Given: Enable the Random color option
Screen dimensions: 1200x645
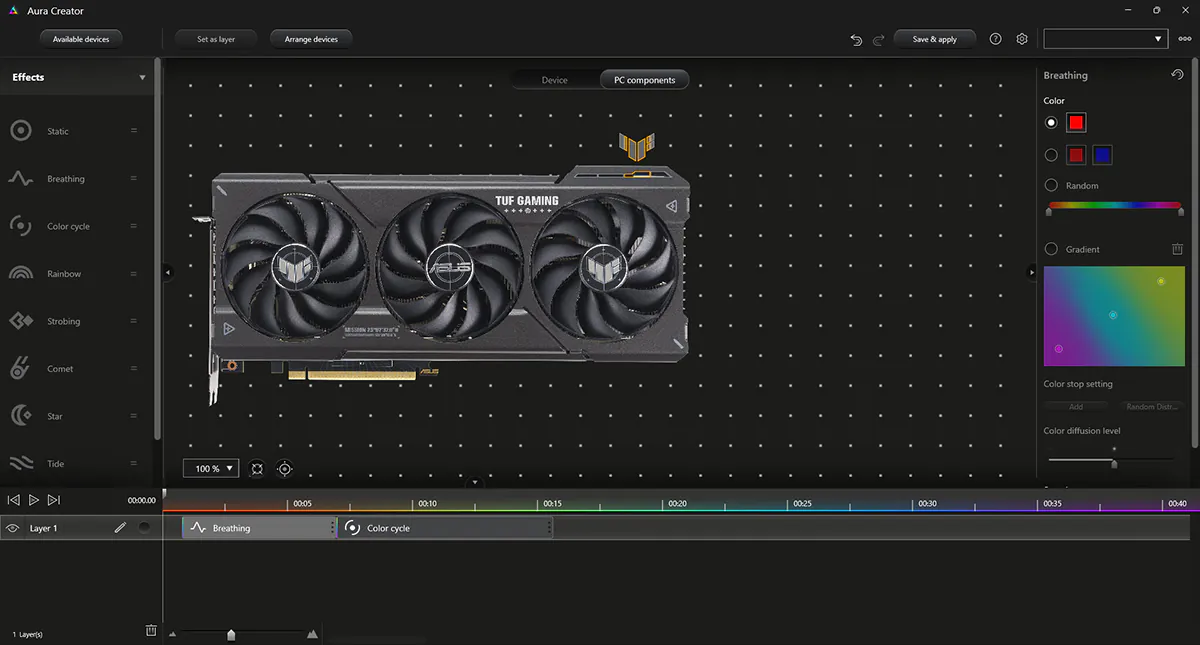Looking at the screenshot, I should point(1051,185).
